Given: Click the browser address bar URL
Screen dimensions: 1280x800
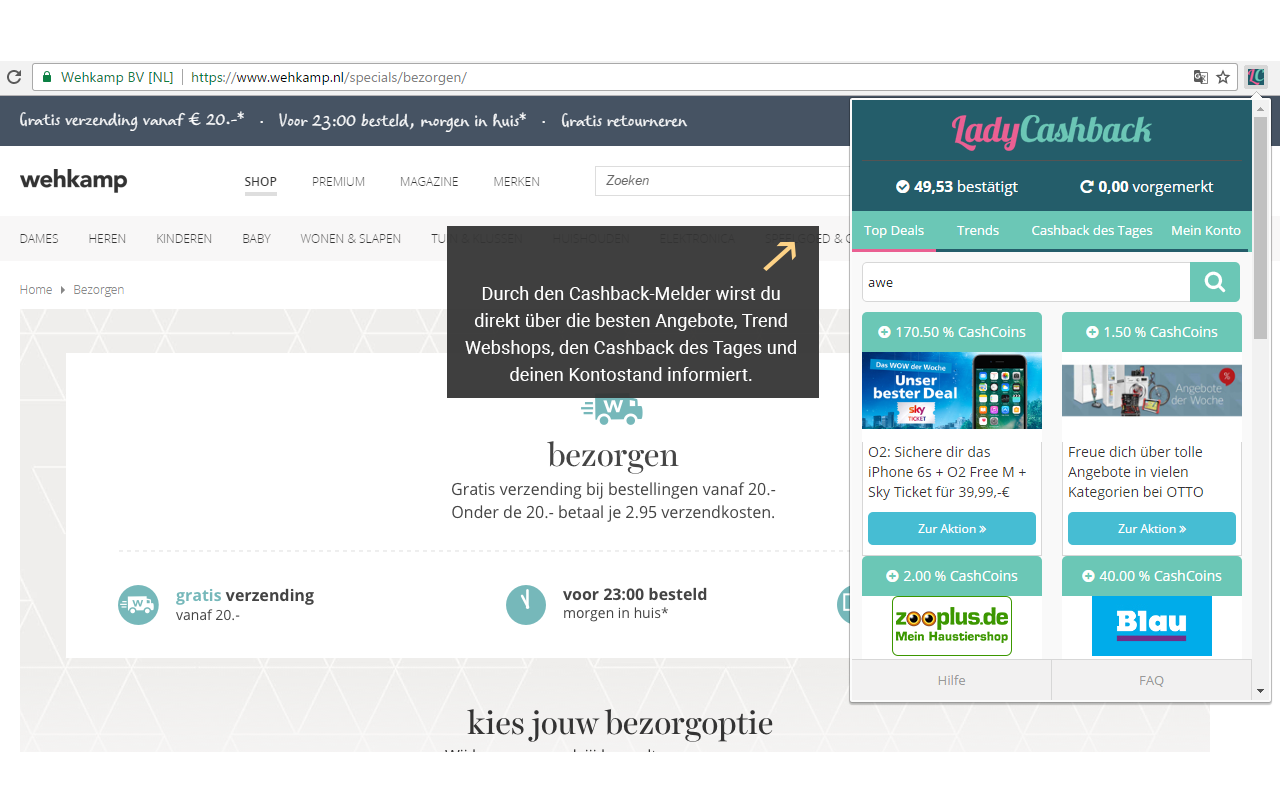Looking at the screenshot, I should pos(329,77).
